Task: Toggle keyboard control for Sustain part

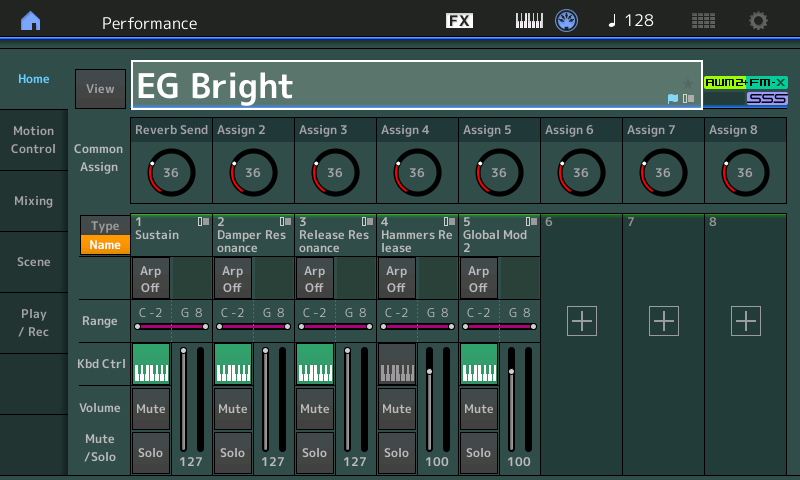Action: coord(151,364)
